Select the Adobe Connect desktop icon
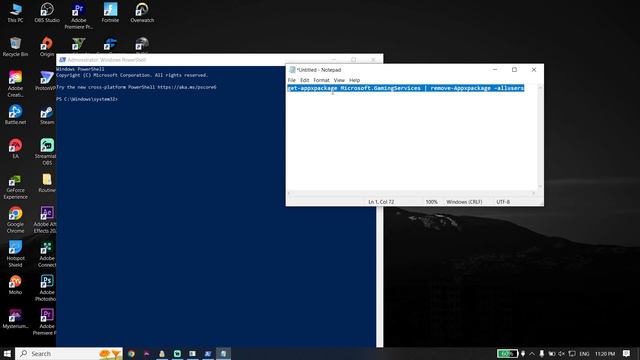Image resolution: width=640 pixels, height=360 pixels. pyautogui.click(x=46, y=254)
